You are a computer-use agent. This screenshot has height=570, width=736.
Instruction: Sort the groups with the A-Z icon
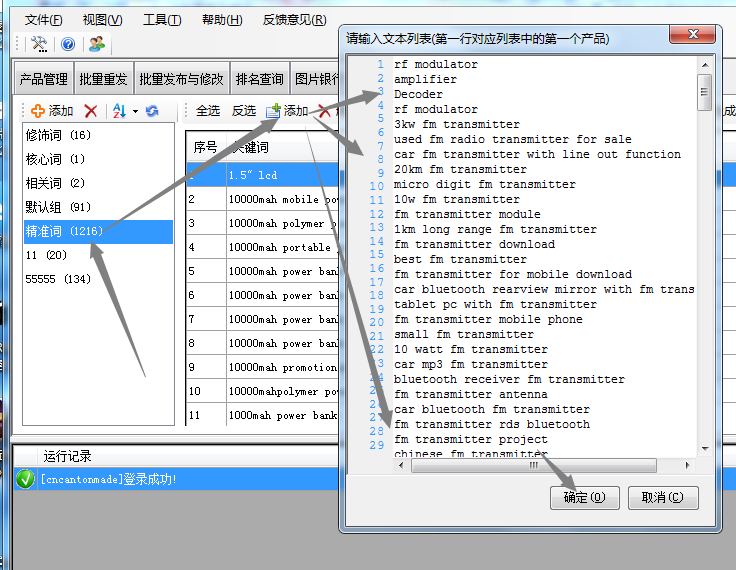pyautogui.click(x=120, y=111)
